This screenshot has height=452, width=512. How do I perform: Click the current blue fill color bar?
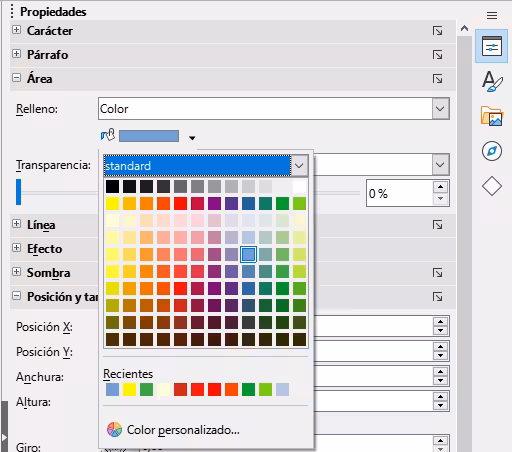(x=149, y=136)
